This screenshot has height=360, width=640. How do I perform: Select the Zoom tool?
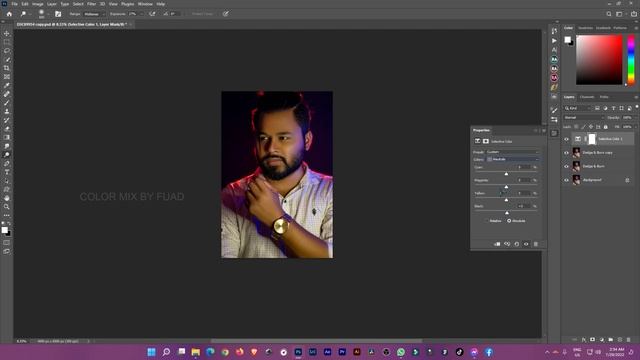(7, 207)
